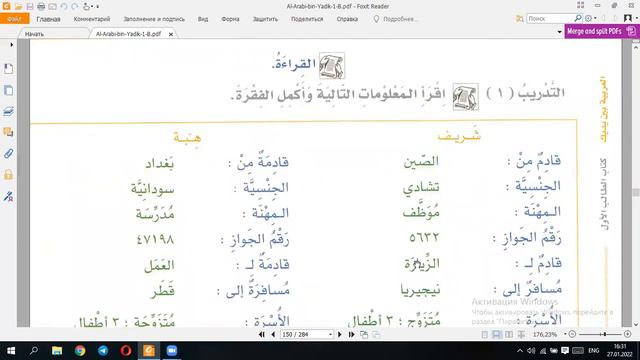640x360 pixels.
Task: Click the Подробнее tell-me field
Action: [x=396, y=19]
